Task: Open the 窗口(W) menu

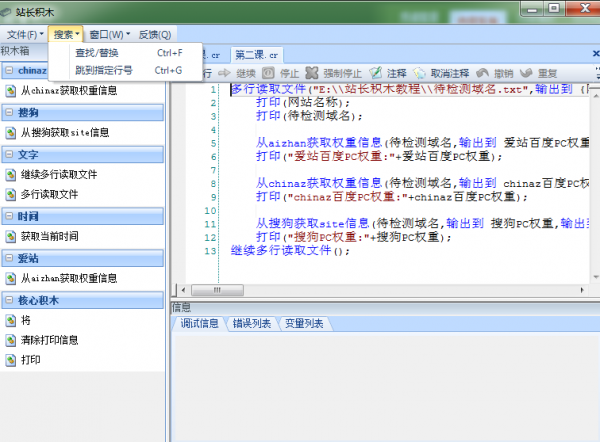Action: click(x=110, y=35)
